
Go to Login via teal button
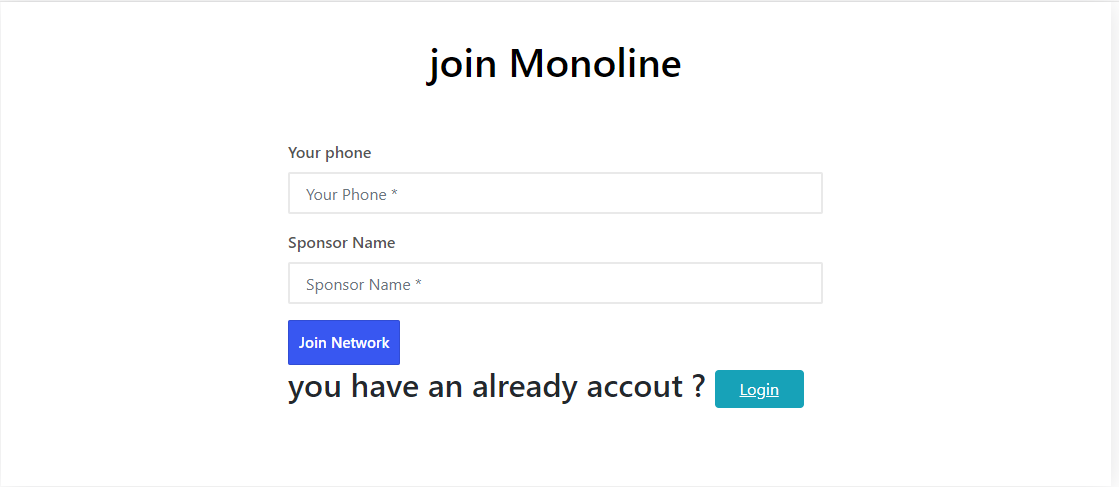tap(759, 389)
